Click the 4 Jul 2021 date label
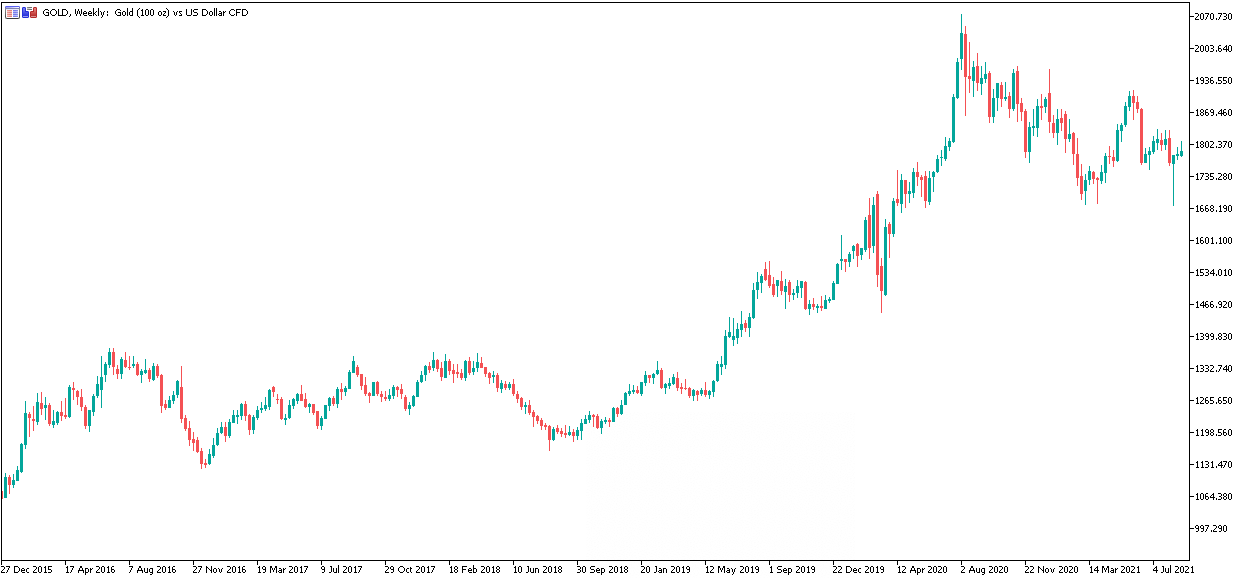The height and width of the screenshot is (578, 1241). tap(1175, 569)
